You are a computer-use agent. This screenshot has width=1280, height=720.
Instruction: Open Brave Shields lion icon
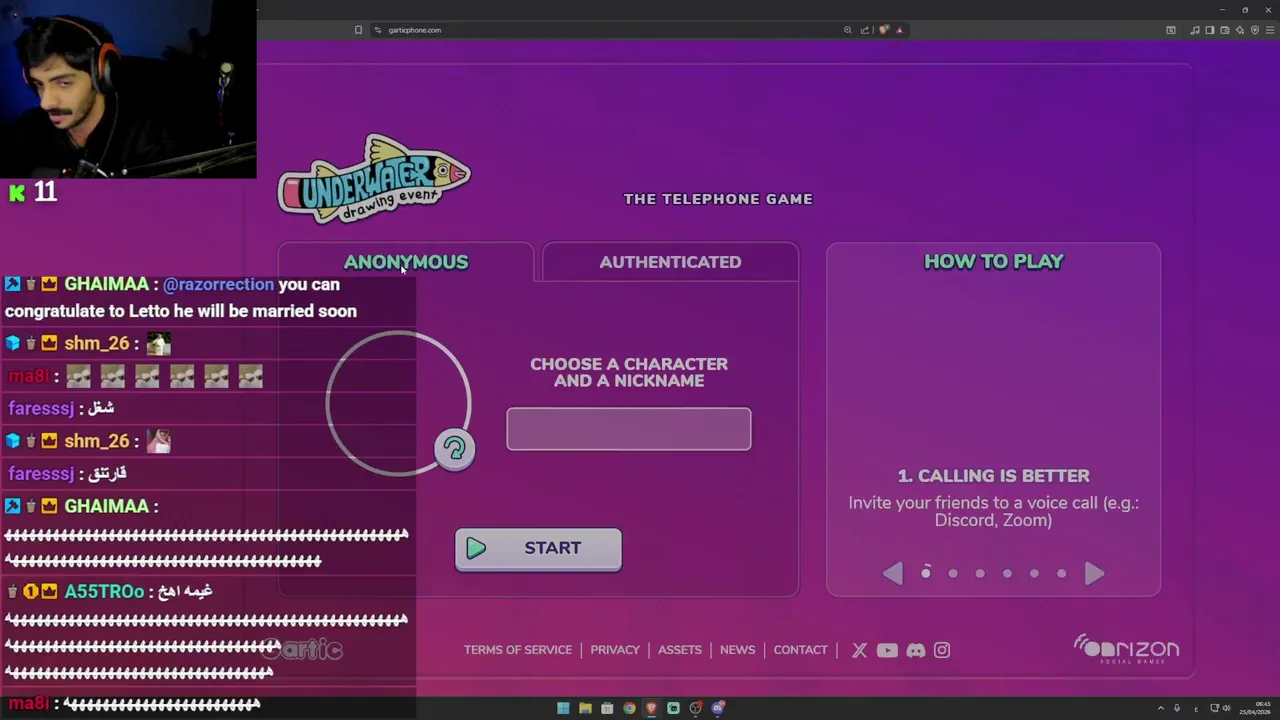point(884,30)
